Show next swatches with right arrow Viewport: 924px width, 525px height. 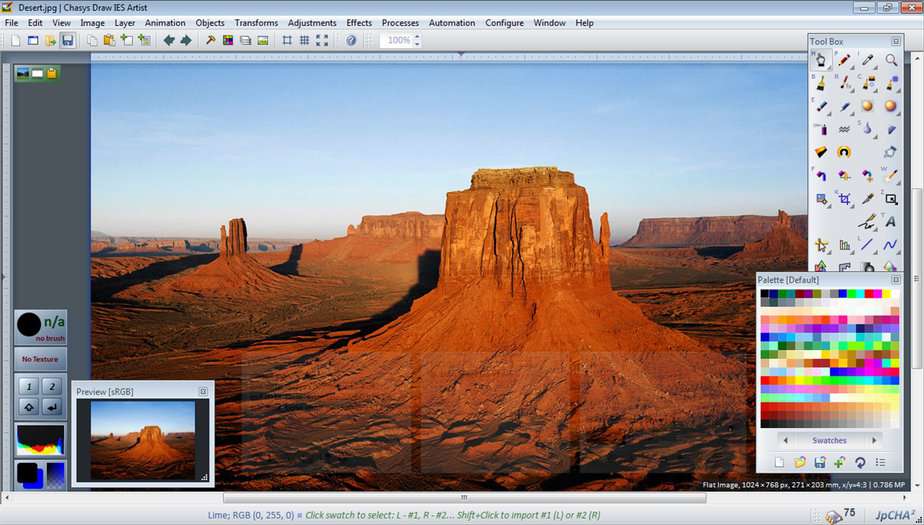(874, 440)
